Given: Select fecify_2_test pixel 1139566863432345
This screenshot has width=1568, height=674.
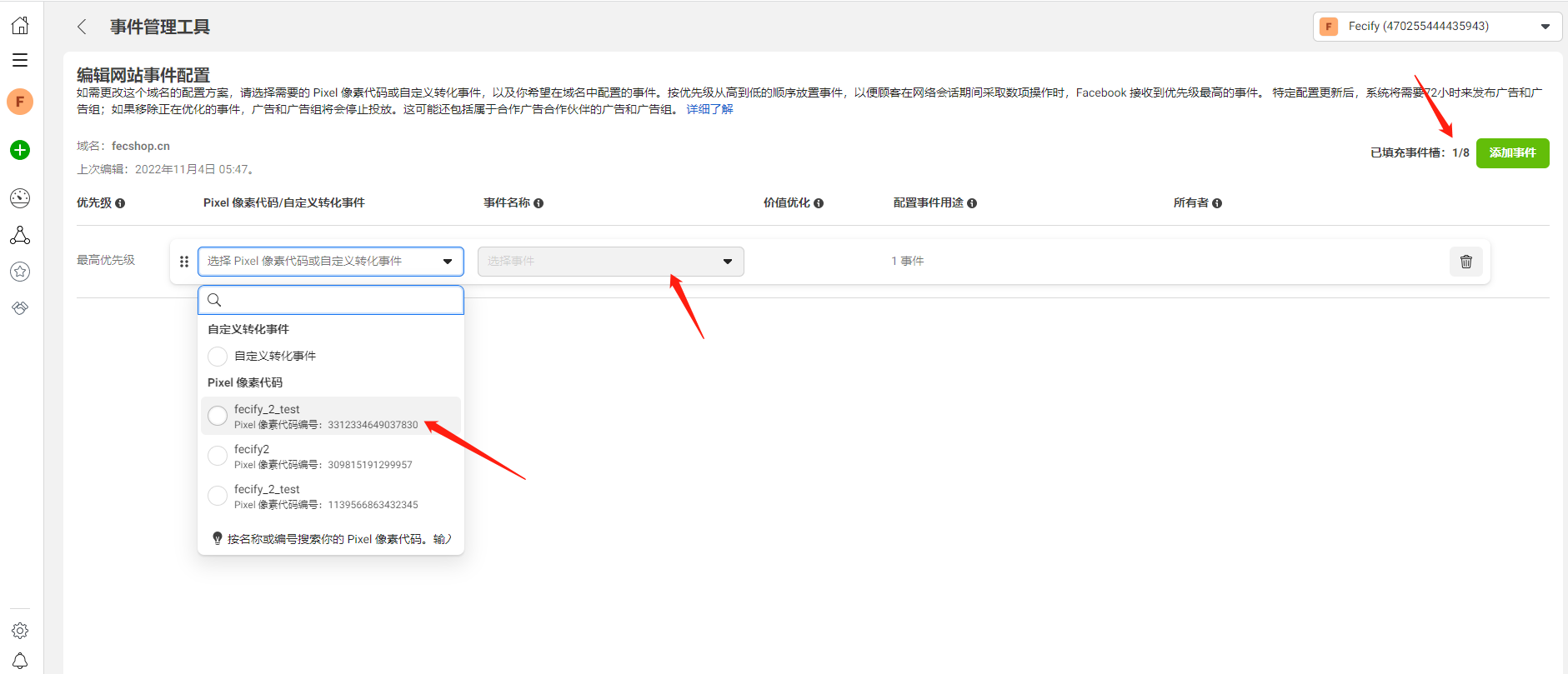Looking at the screenshot, I should [331, 496].
